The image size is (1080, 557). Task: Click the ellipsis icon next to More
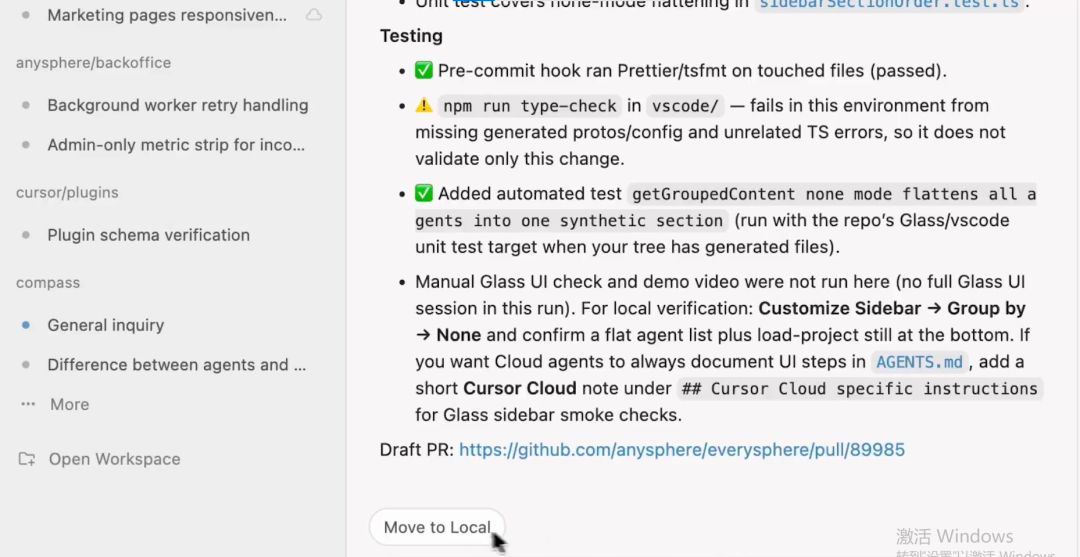27,404
